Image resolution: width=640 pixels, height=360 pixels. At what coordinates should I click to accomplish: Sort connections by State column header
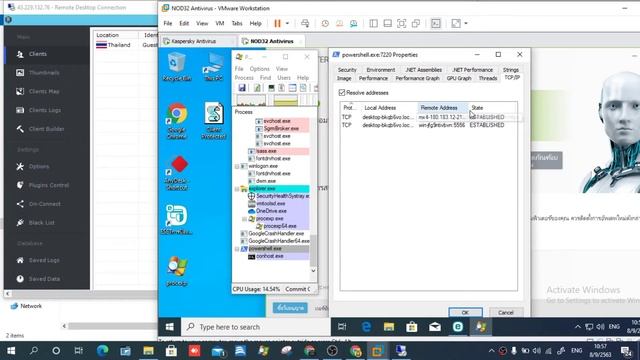(493, 108)
